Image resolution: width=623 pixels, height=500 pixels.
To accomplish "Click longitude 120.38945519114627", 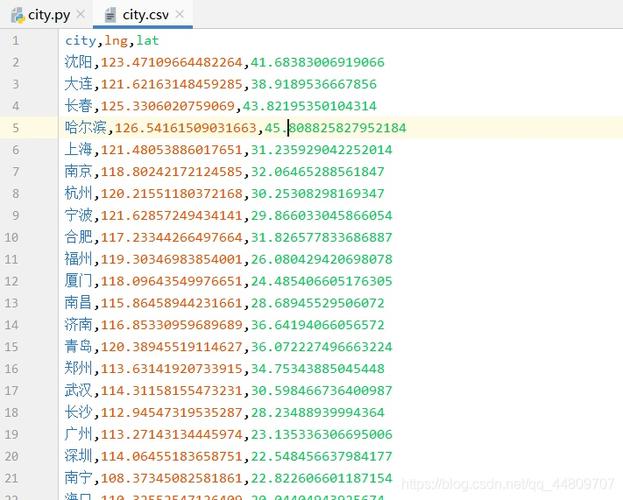I will pos(172,347).
